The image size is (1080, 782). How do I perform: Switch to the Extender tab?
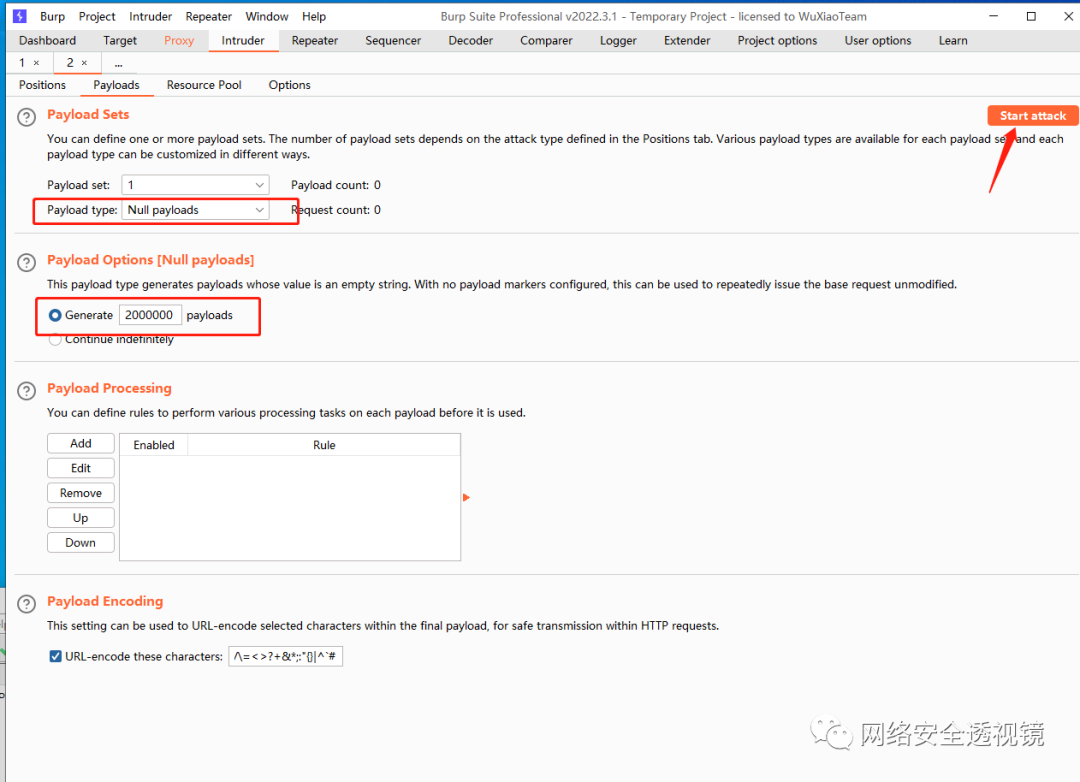687,41
